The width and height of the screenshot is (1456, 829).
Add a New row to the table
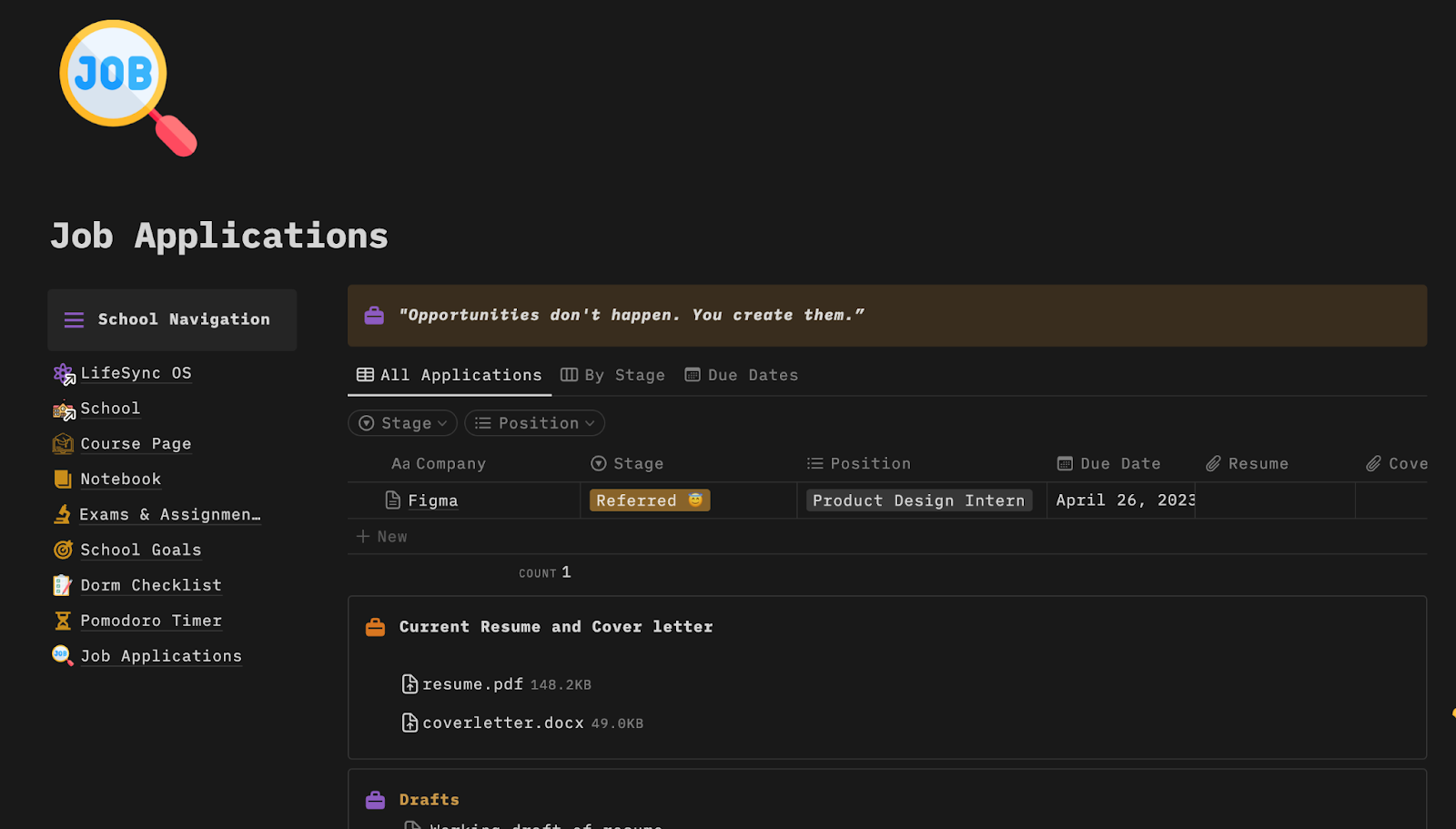click(382, 537)
